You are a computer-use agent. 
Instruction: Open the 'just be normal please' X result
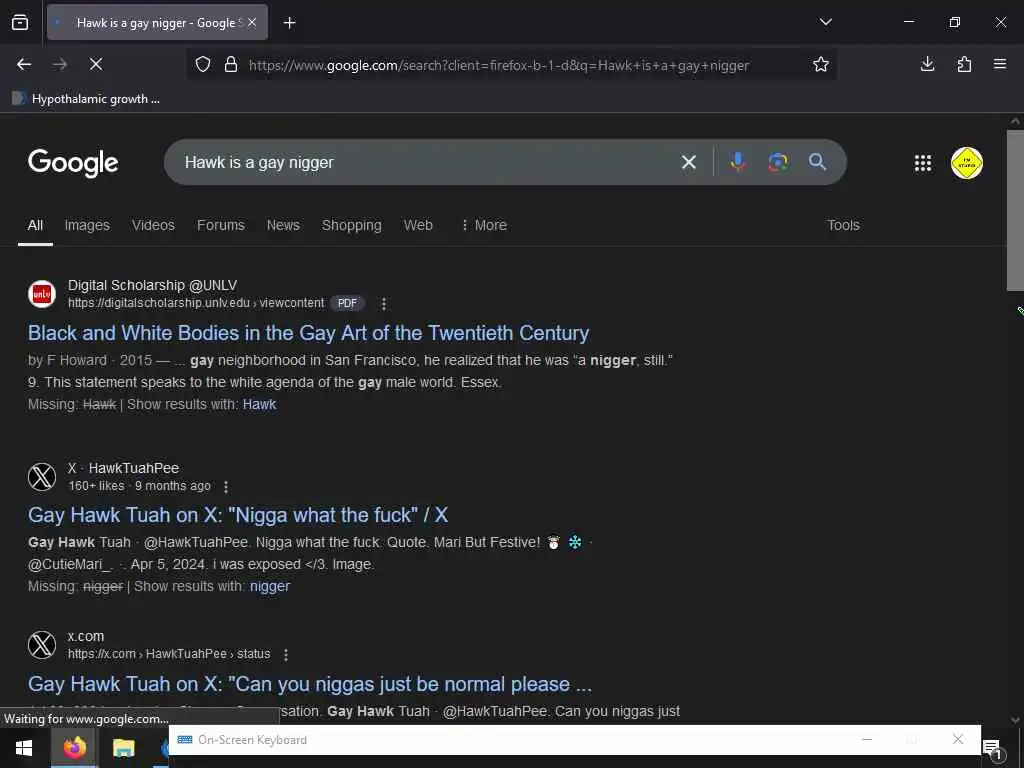[x=310, y=684]
